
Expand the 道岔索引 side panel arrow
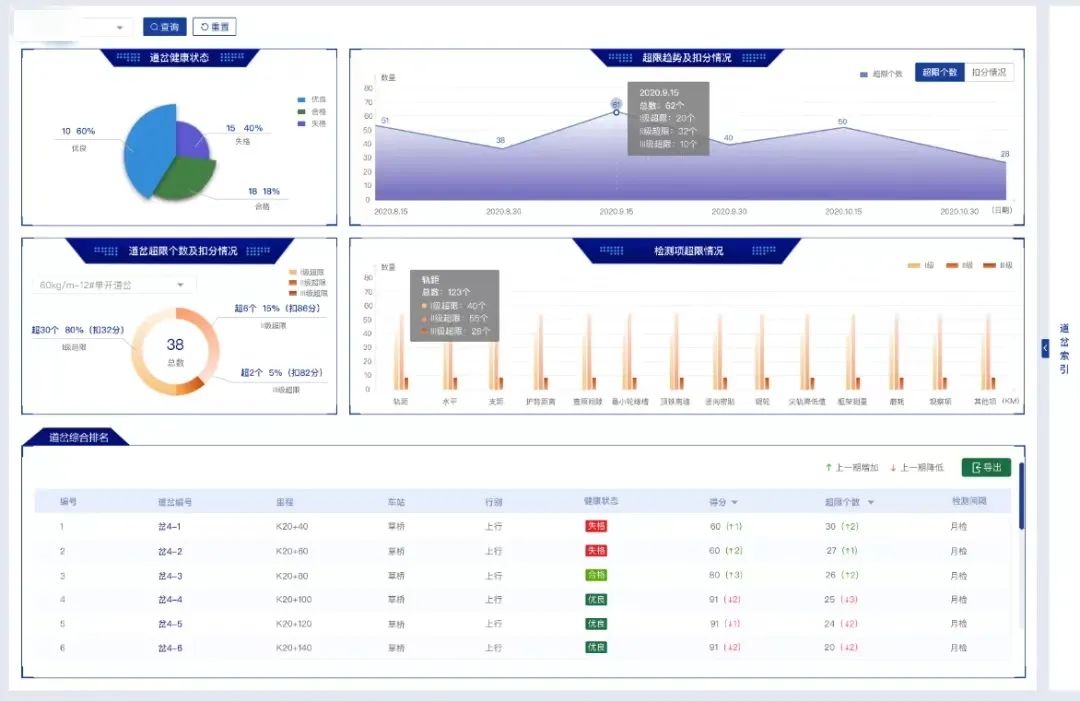tap(1045, 347)
